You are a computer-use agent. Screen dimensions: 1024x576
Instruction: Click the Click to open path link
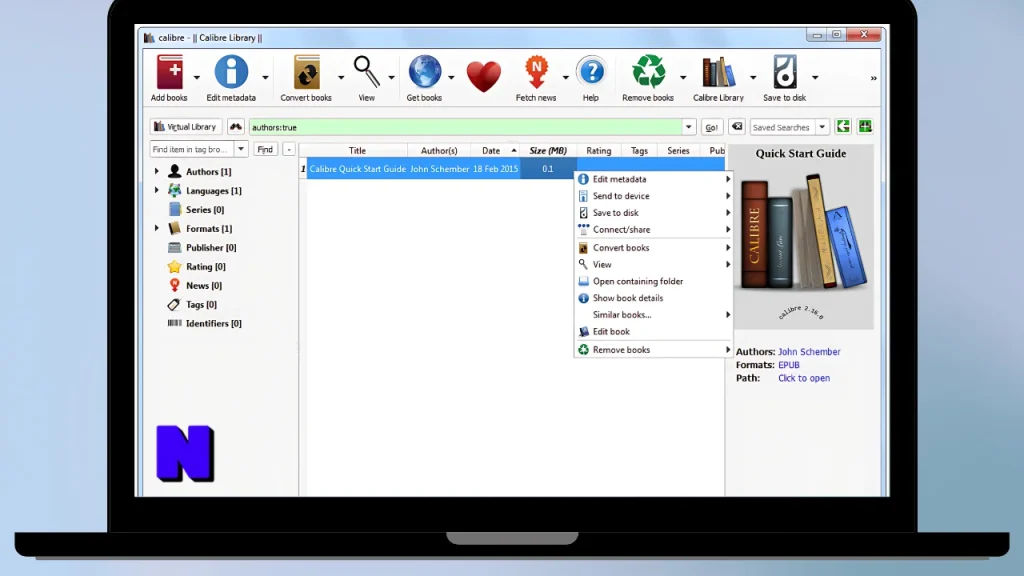[x=803, y=378]
